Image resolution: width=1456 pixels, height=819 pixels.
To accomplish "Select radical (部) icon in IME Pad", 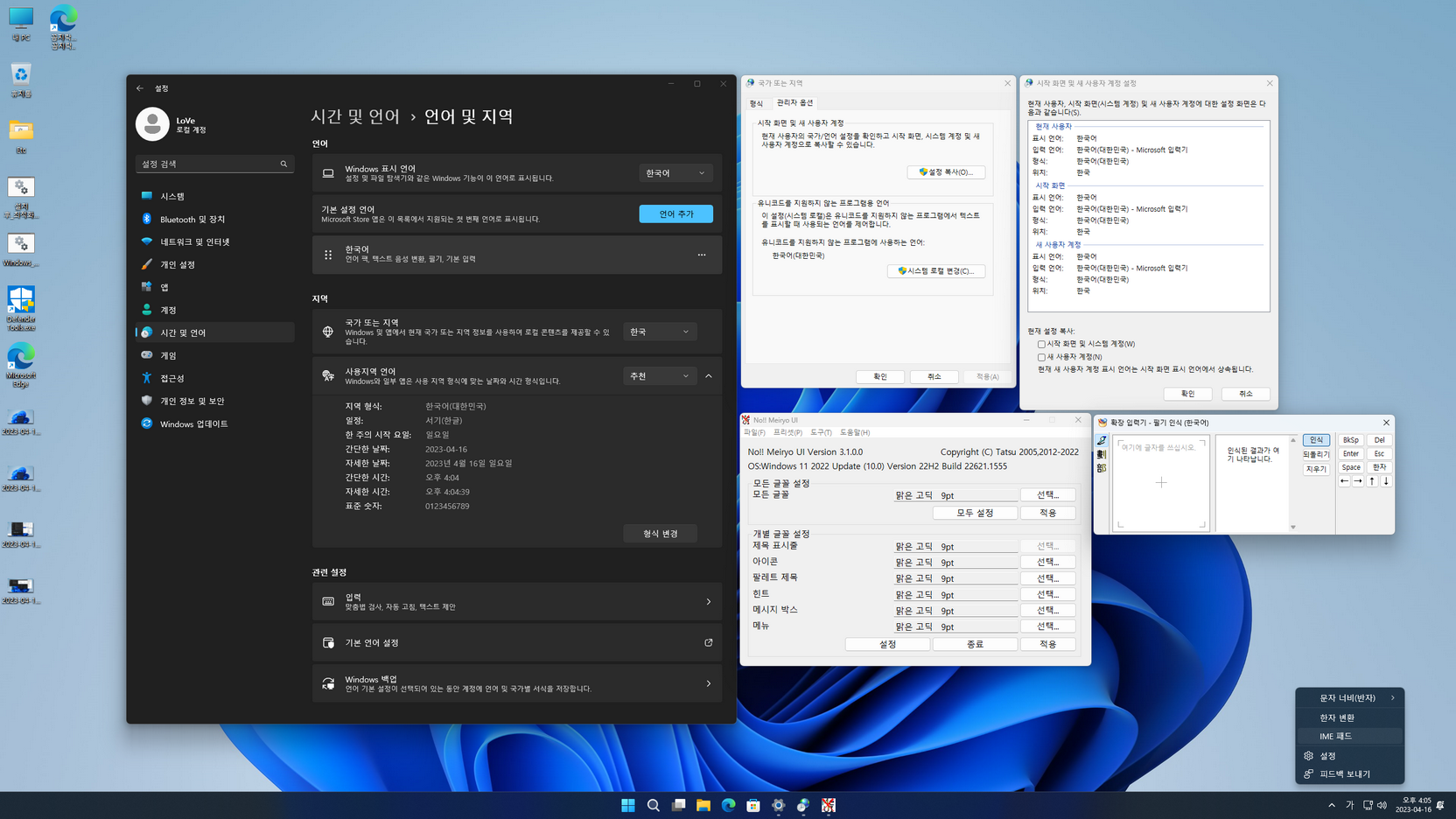I will click(x=1102, y=469).
